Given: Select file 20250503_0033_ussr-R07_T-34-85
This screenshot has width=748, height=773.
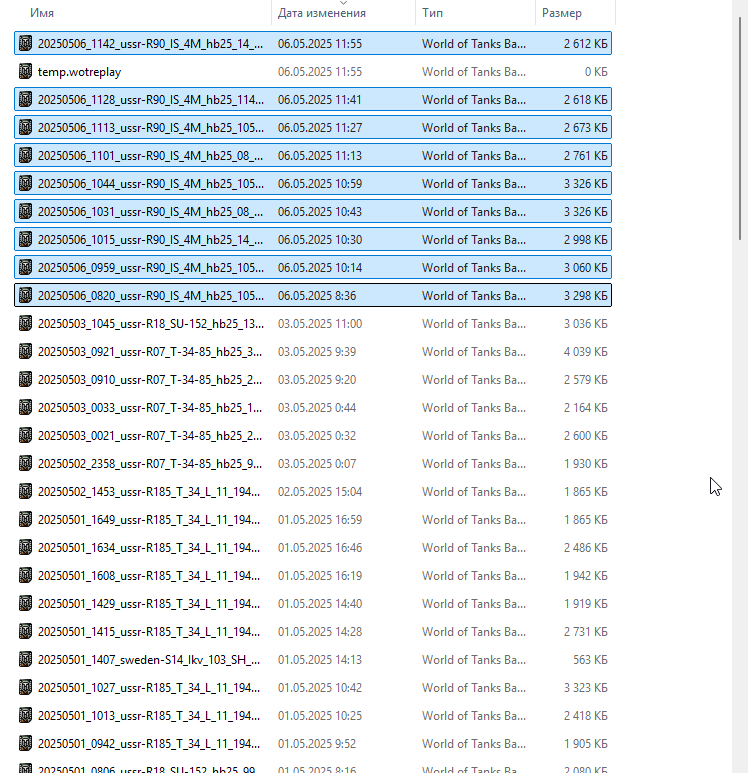Looking at the screenshot, I should [313, 408].
